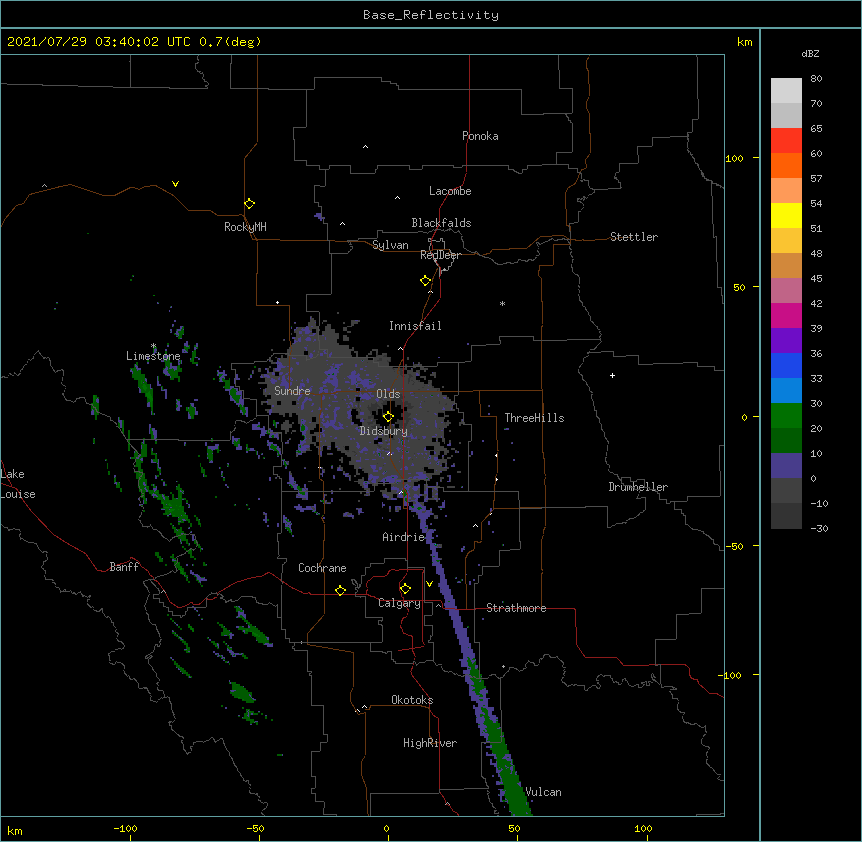Screen dimensions: 862x842
Task: Click the white asterisk marker above Limestone
Action: pyautogui.click(x=153, y=346)
